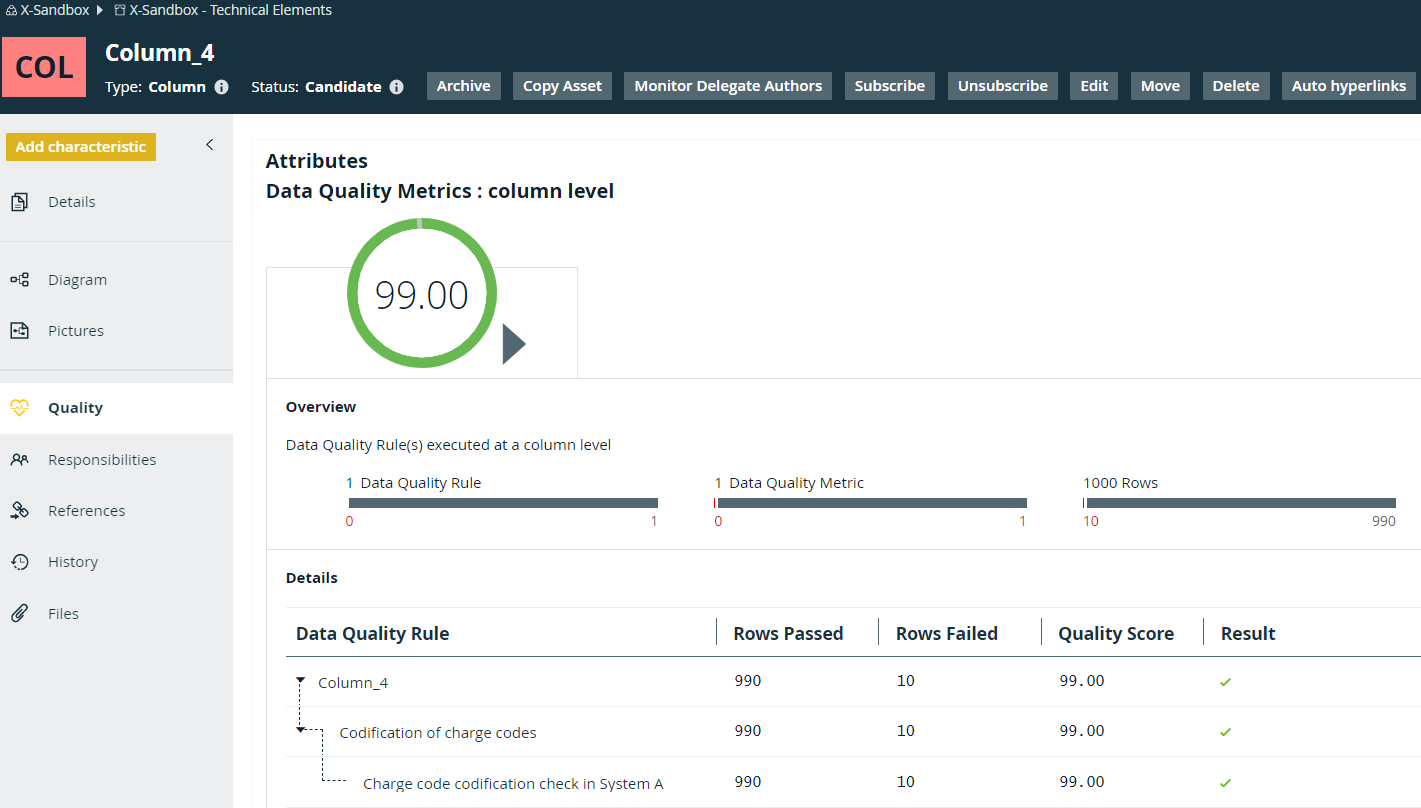Screen dimensions: 1421x808
Task: Click the Archive button
Action: point(464,86)
